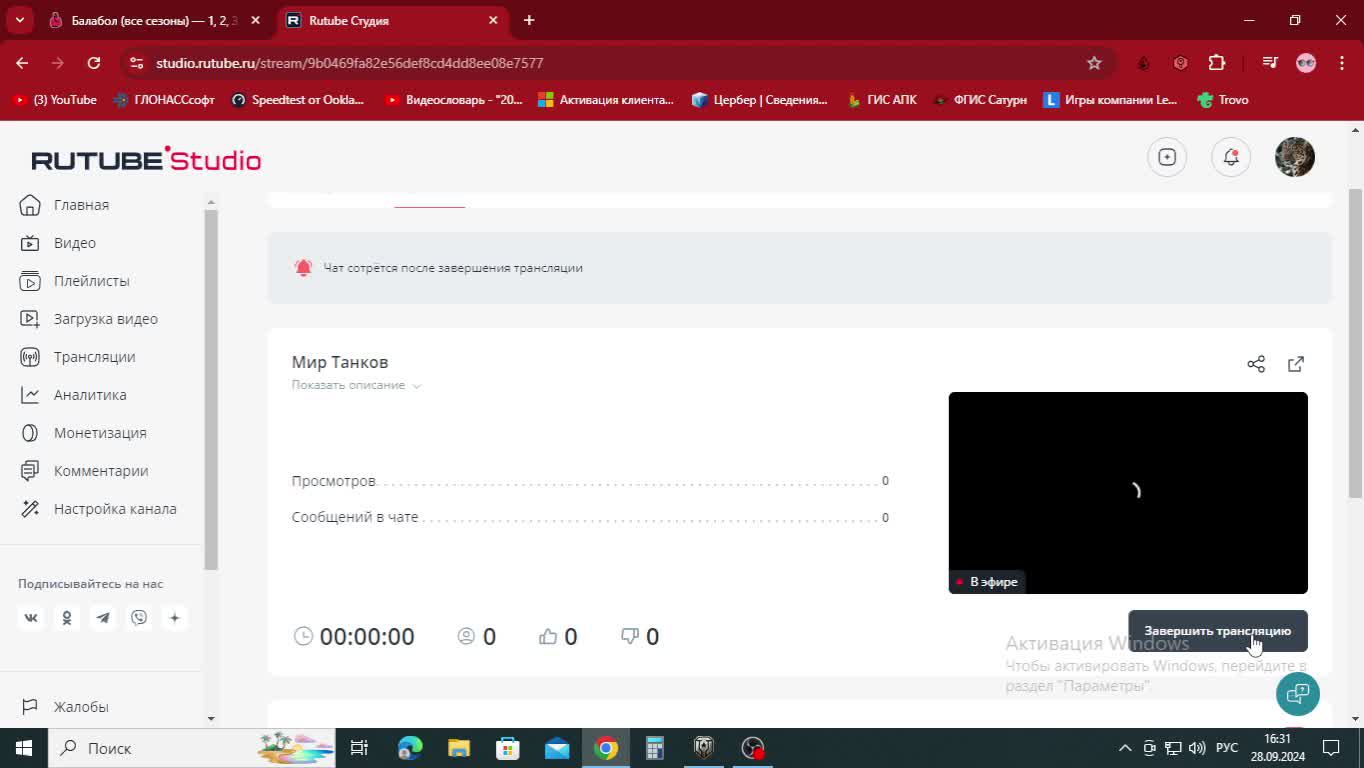
Task: Open Монетизация in the sidebar
Action: pos(100,433)
